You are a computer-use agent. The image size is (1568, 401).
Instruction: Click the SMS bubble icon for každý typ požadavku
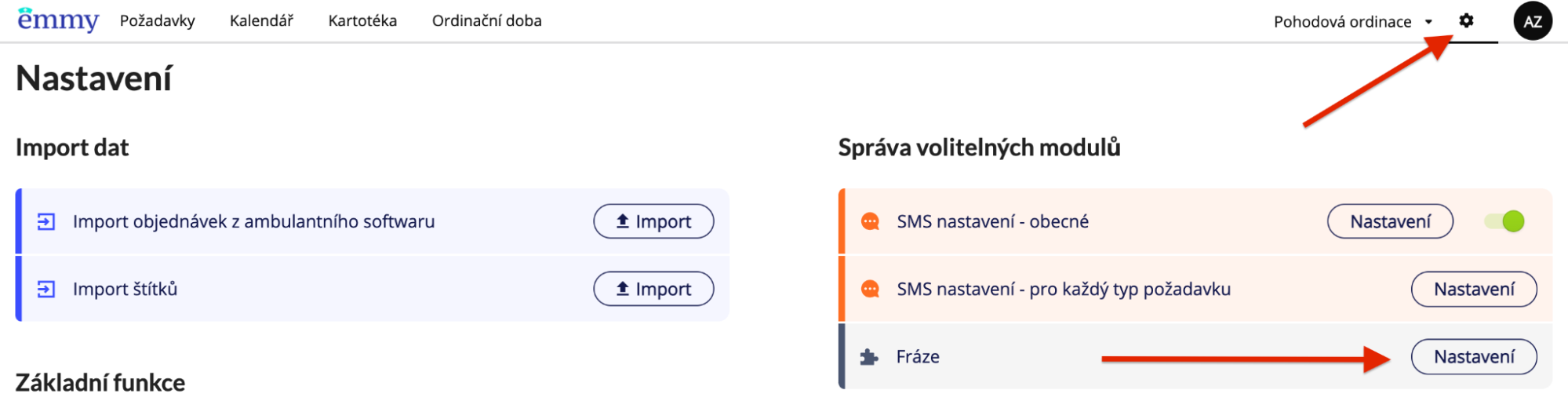870,290
